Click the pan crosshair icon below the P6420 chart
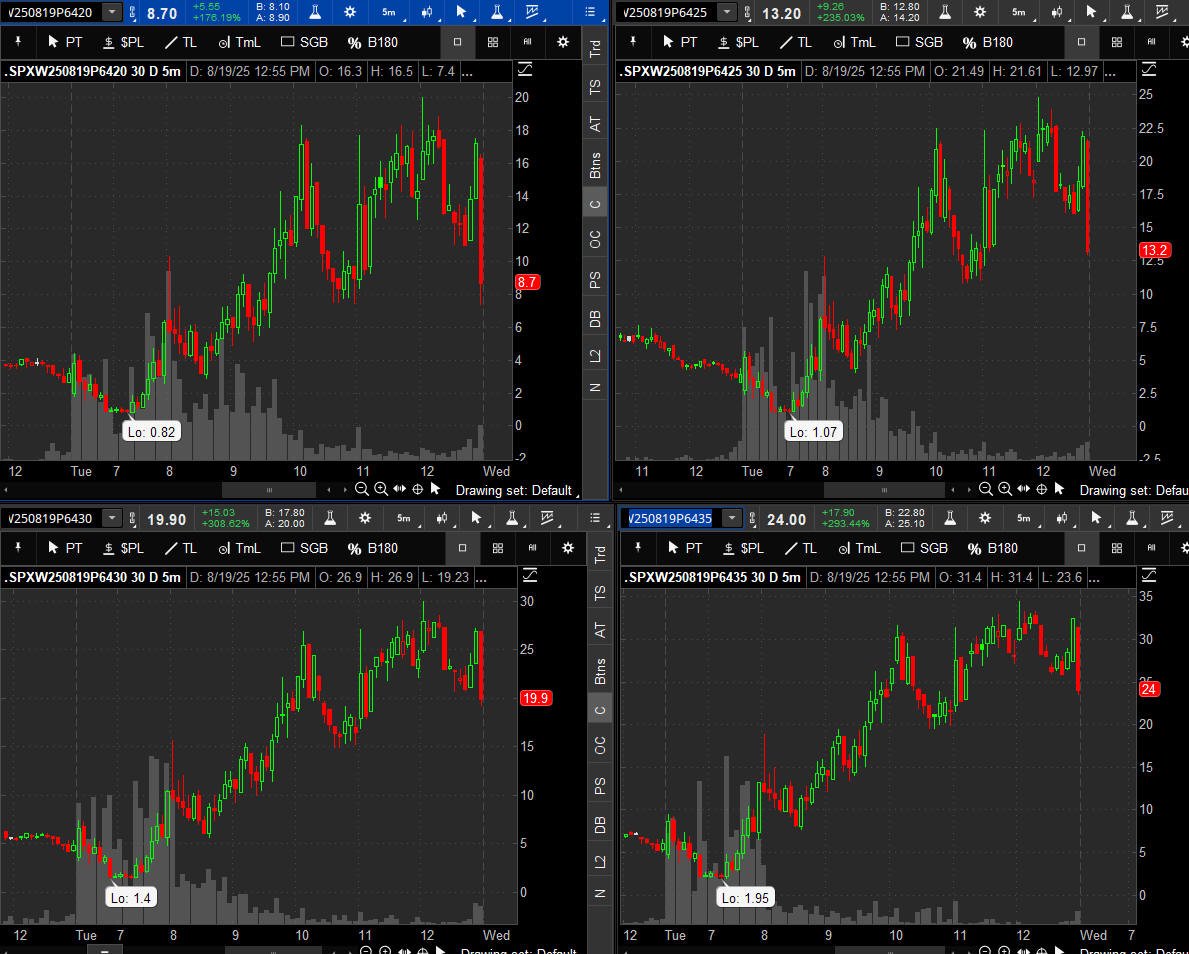 [x=417, y=489]
